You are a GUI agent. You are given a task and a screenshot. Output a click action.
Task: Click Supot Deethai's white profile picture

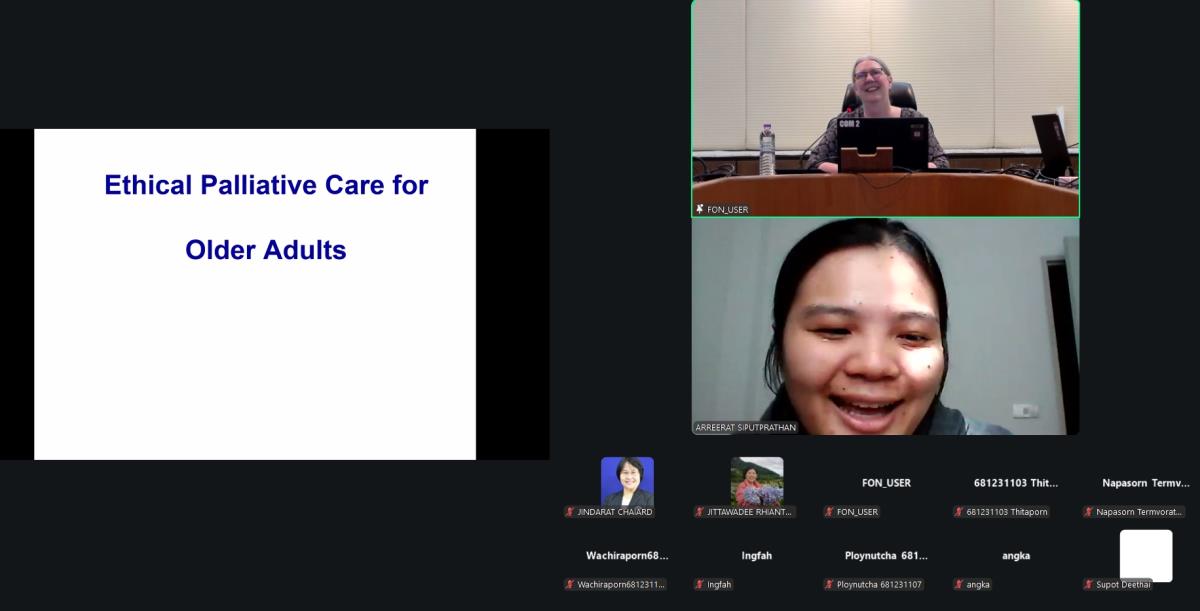point(1145,555)
